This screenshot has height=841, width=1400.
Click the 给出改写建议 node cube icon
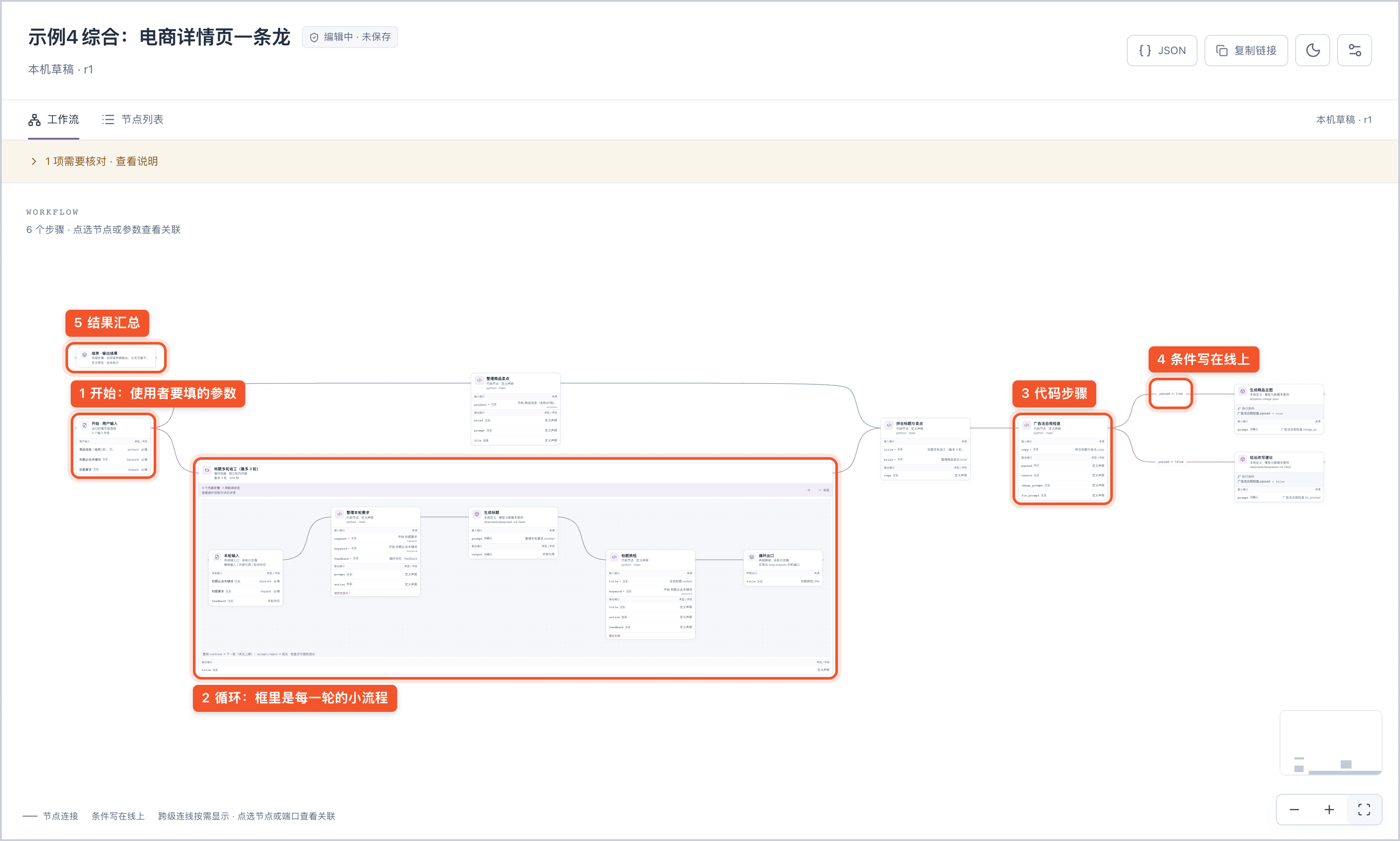point(1242,460)
